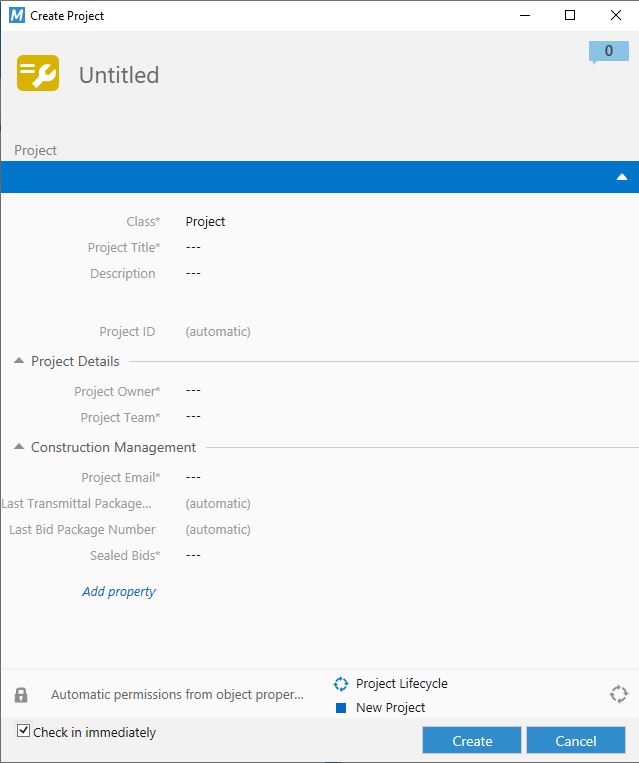Click the Last Bid Package Number value
This screenshot has width=639, height=763.
click(x=218, y=529)
